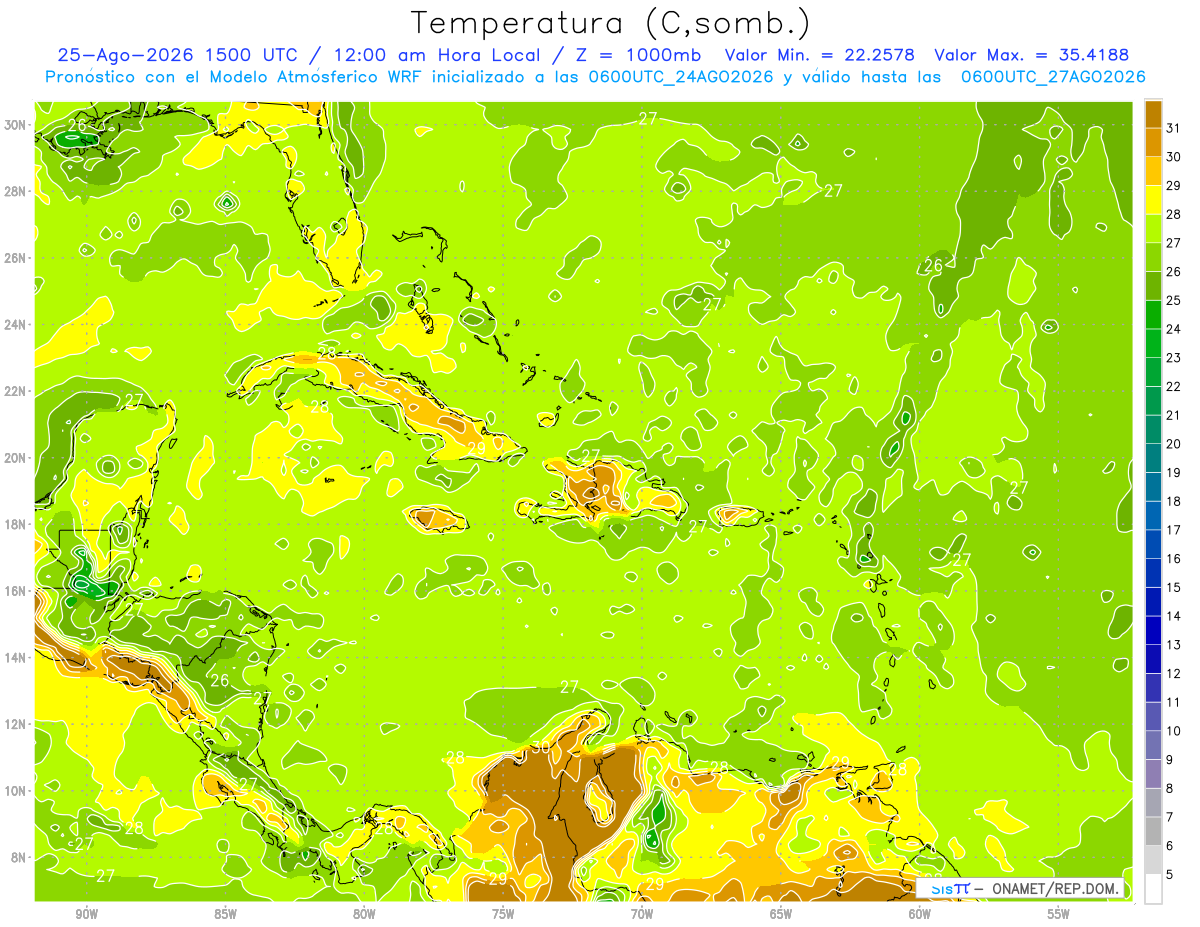Click the pressure level text "Z = 1000mb"
Image resolution: width=1200 pixels, height=927 pixels.
(640, 55)
